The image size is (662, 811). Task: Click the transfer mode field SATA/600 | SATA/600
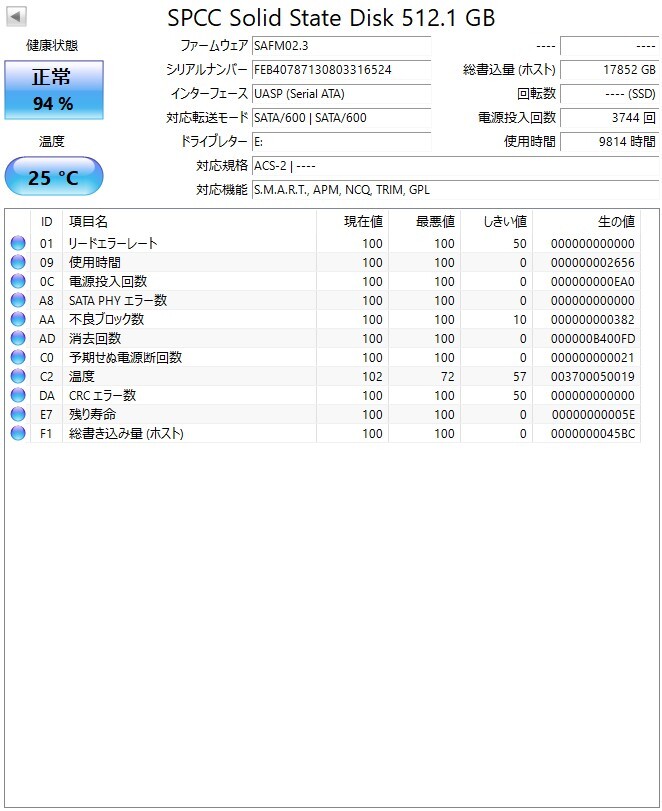(x=341, y=117)
